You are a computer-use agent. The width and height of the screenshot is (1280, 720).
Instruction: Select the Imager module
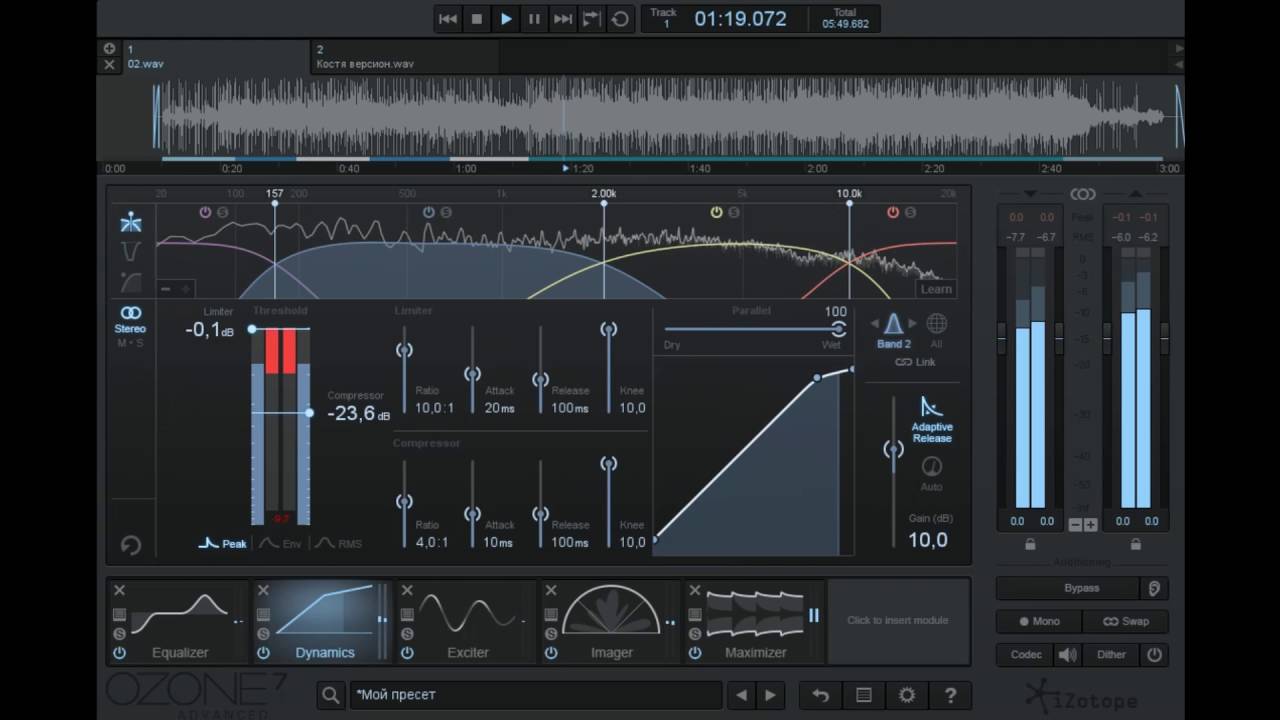(x=611, y=621)
